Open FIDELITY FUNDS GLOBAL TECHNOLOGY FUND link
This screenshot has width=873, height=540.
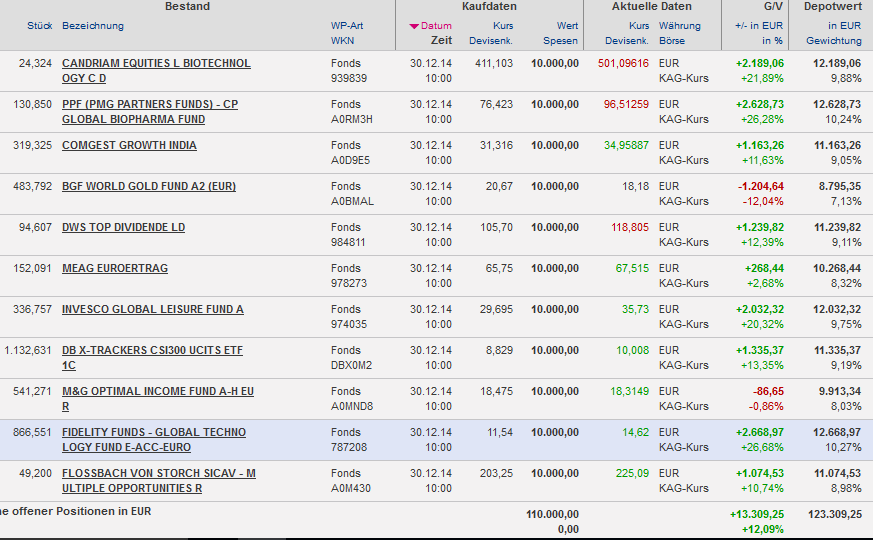[154, 440]
